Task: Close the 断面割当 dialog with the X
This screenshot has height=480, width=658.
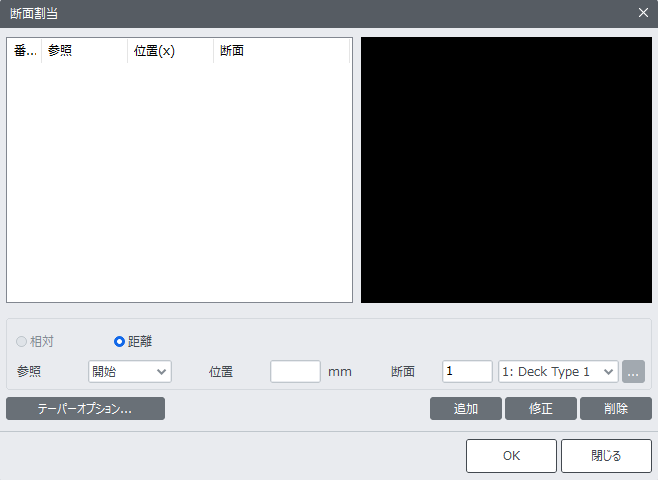Action: coord(643,13)
